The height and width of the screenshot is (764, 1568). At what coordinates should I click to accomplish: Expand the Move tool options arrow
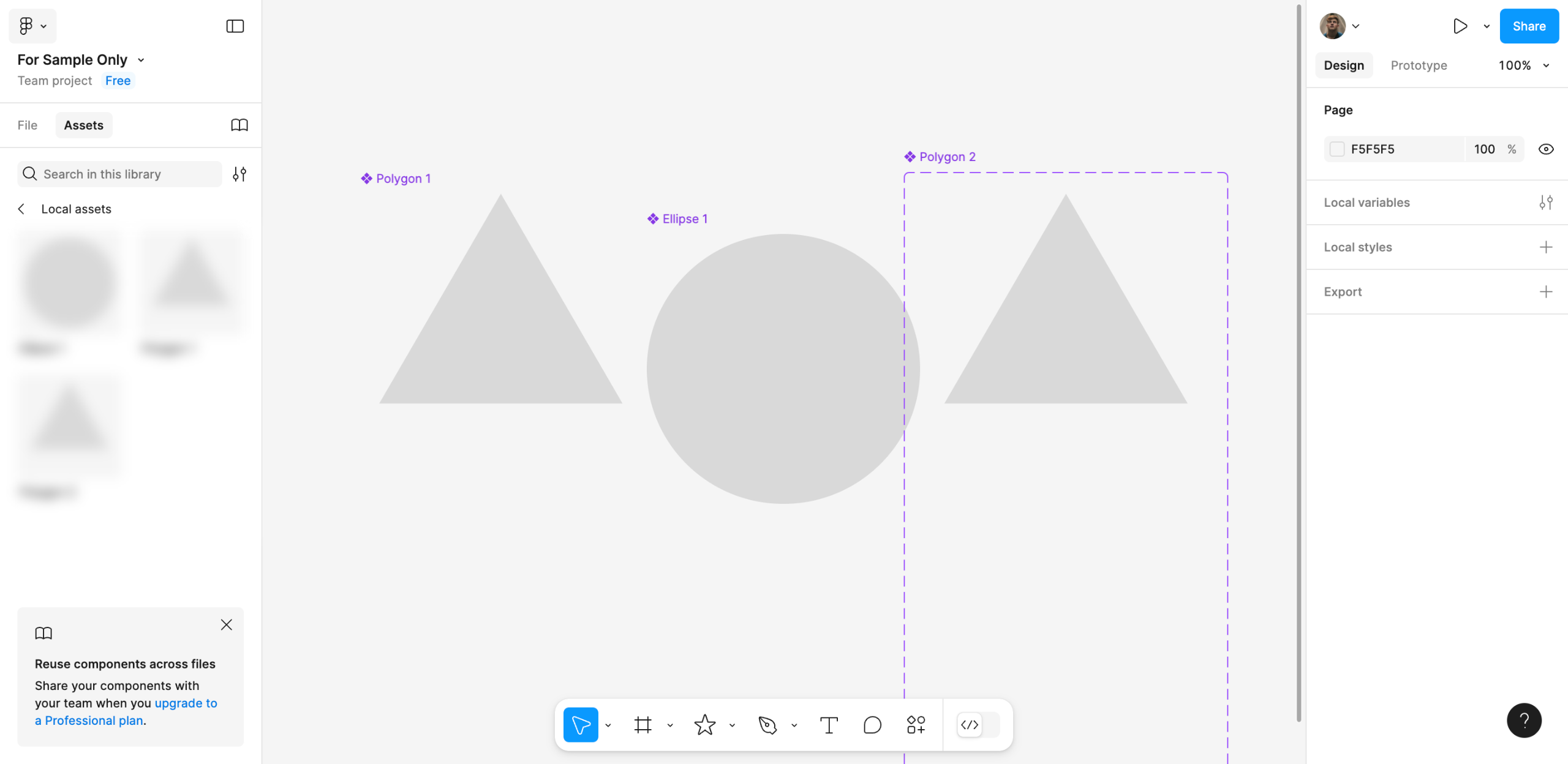(608, 725)
